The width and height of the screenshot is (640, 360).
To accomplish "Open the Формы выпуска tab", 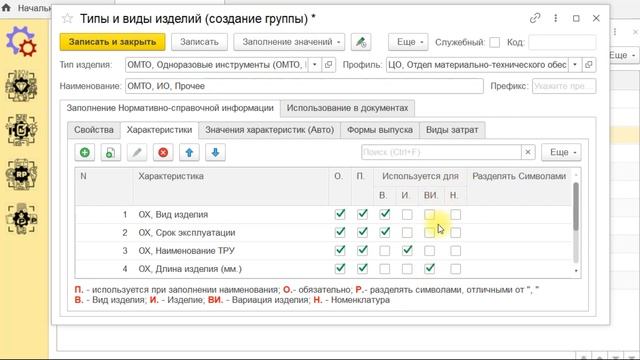I will [x=380, y=130].
